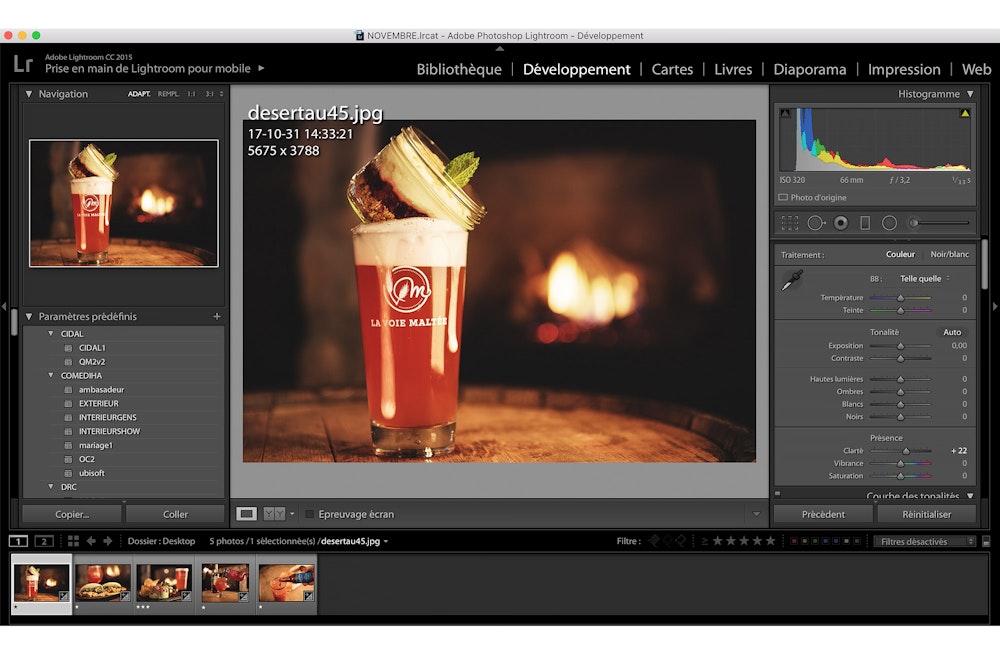Switch to Loupe view mode button

[x=246, y=514]
